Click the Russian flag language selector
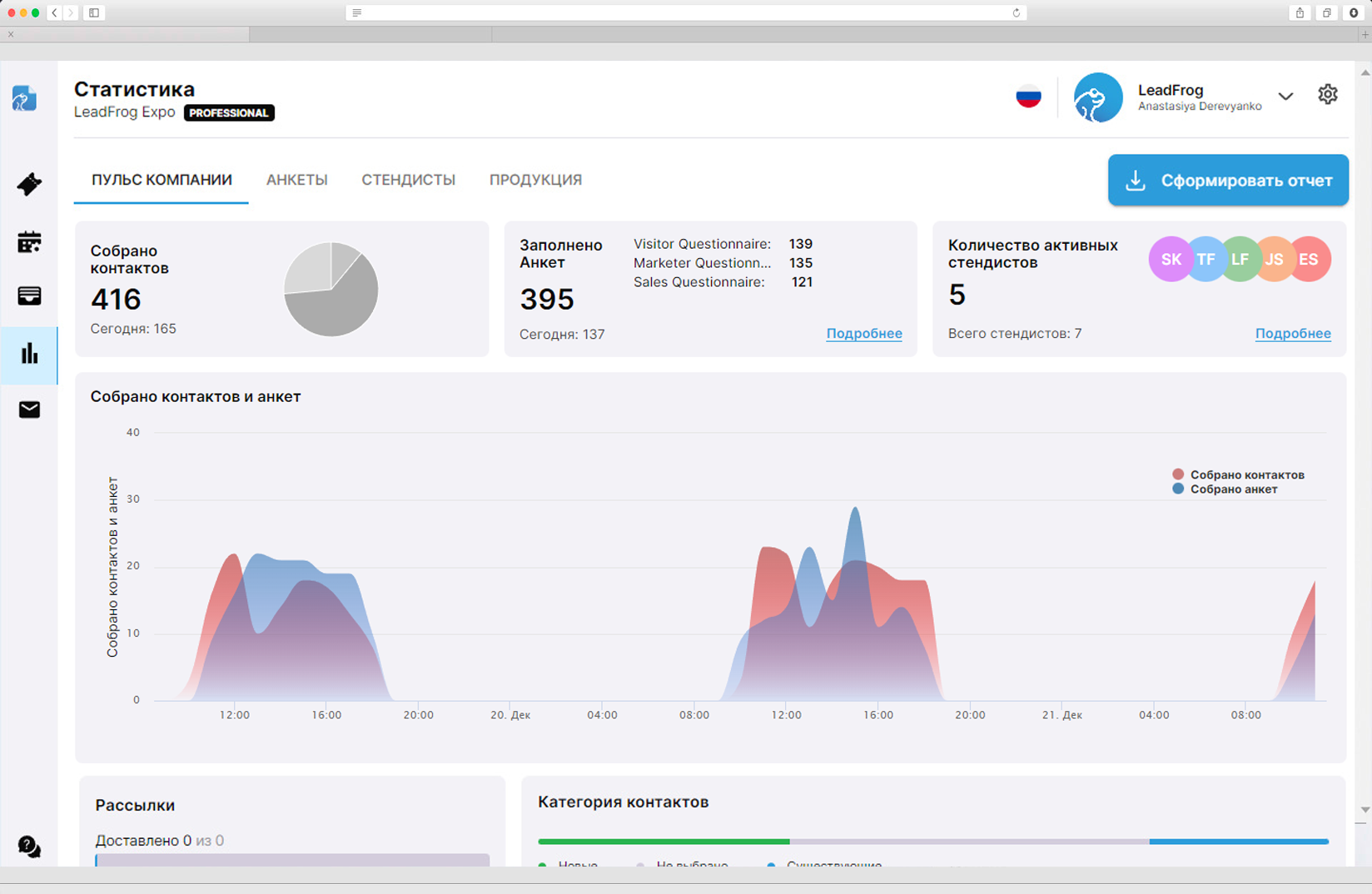The height and width of the screenshot is (894, 1372). point(1028,97)
